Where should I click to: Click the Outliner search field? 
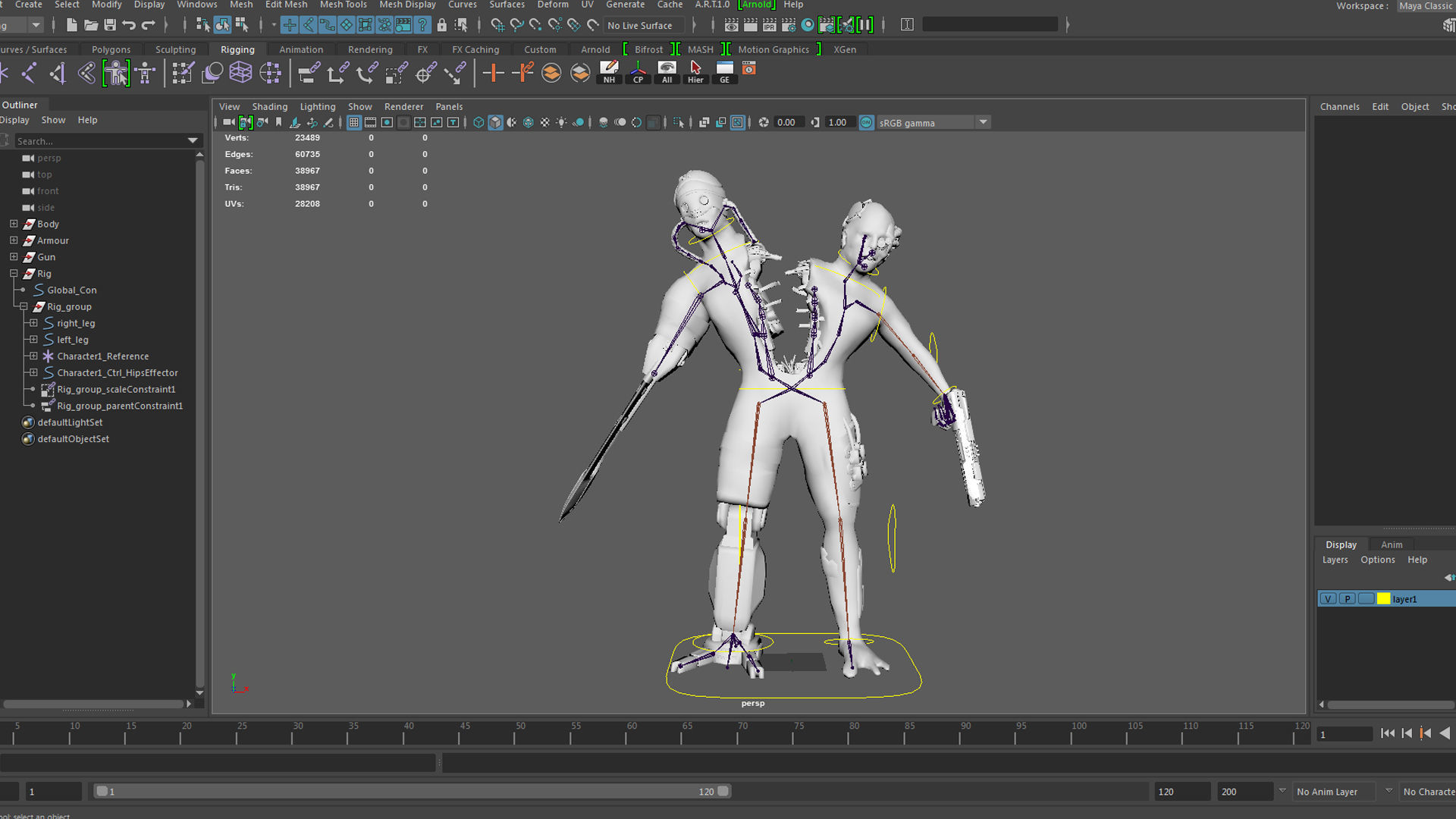(100, 141)
